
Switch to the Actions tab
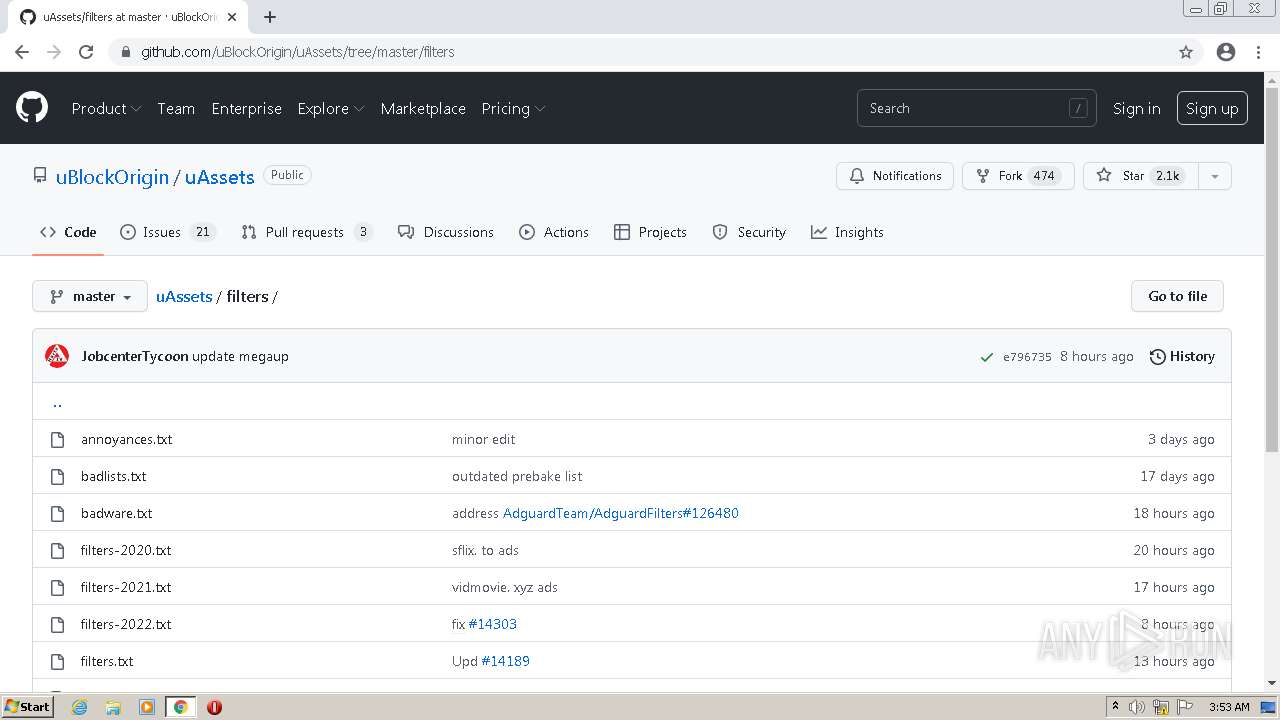pyautogui.click(x=554, y=232)
